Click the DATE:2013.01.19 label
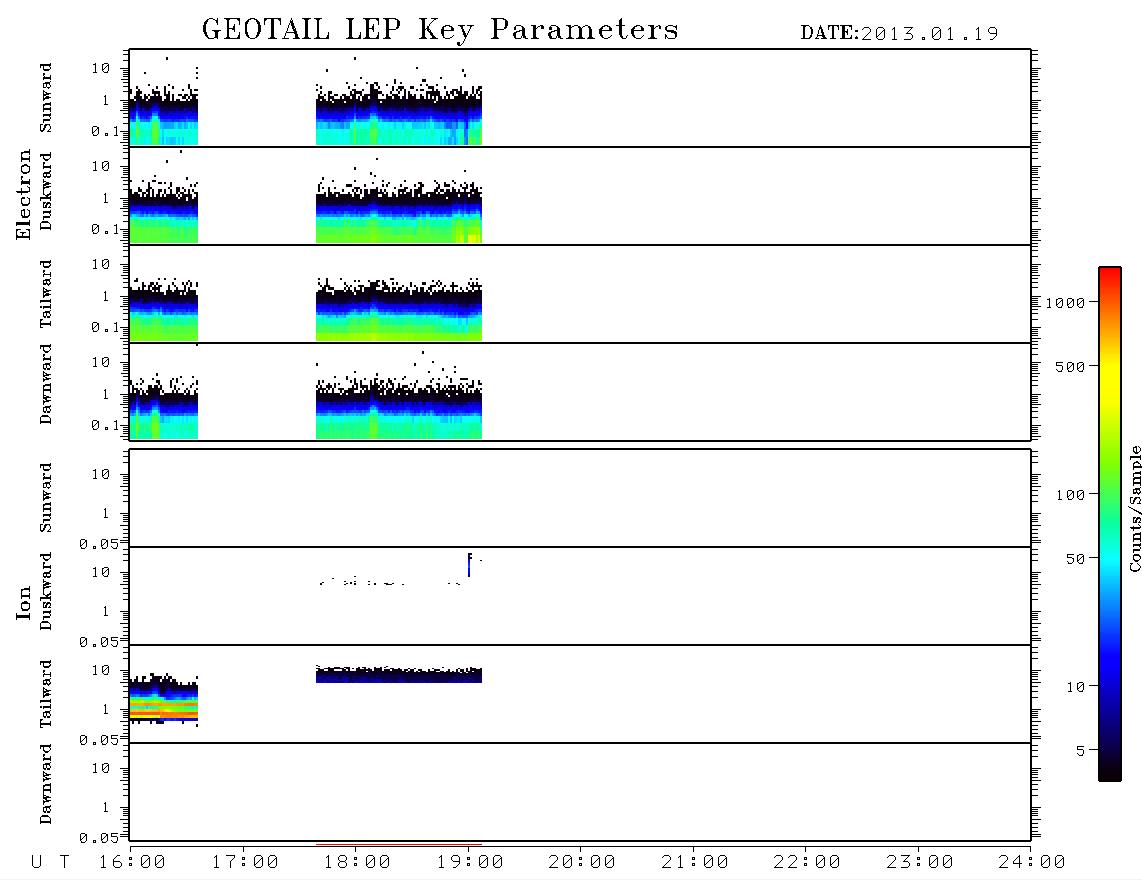1142x880 pixels. click(x=899, y=34)
